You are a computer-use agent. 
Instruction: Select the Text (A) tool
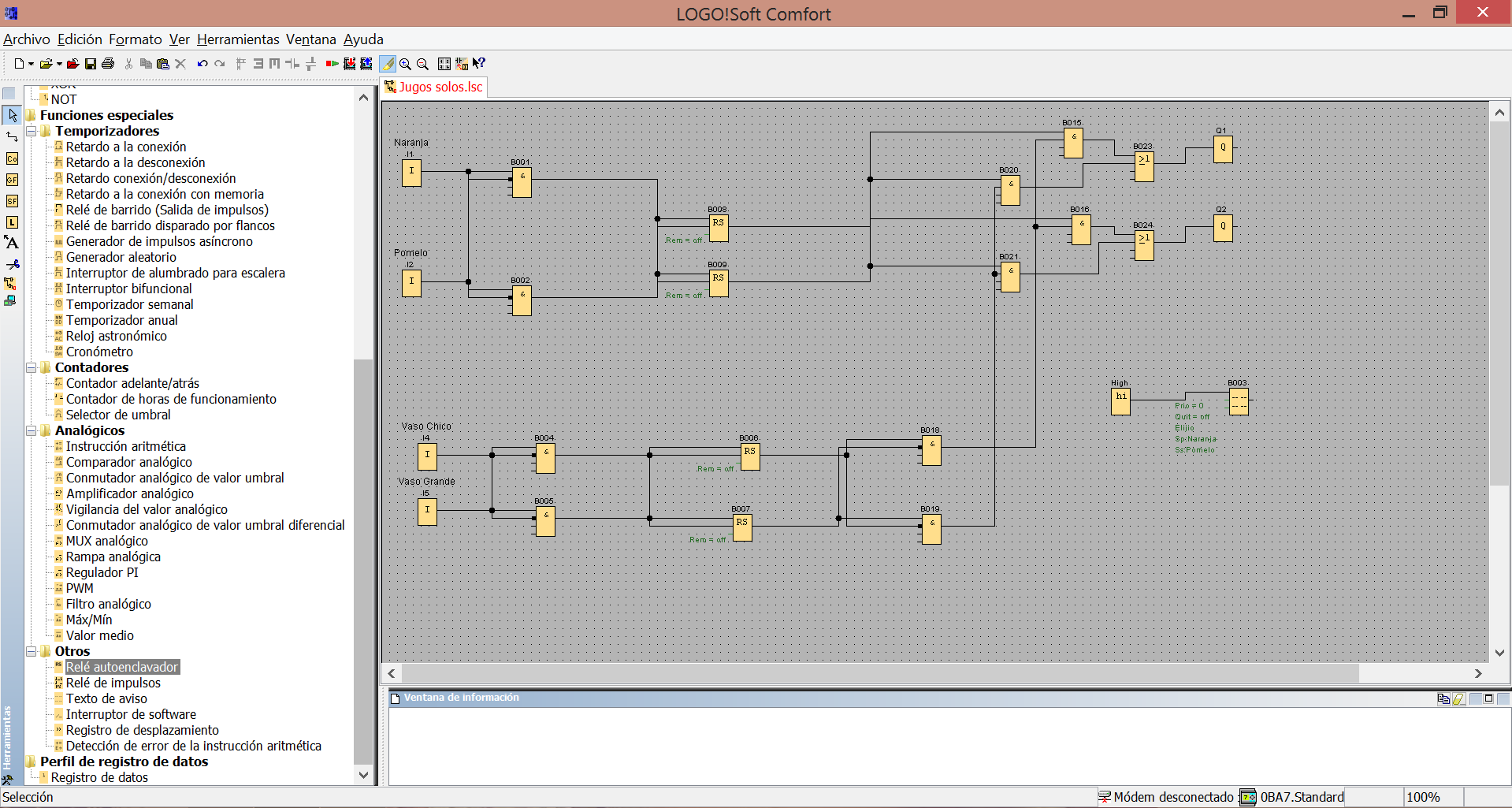point(11,243)
